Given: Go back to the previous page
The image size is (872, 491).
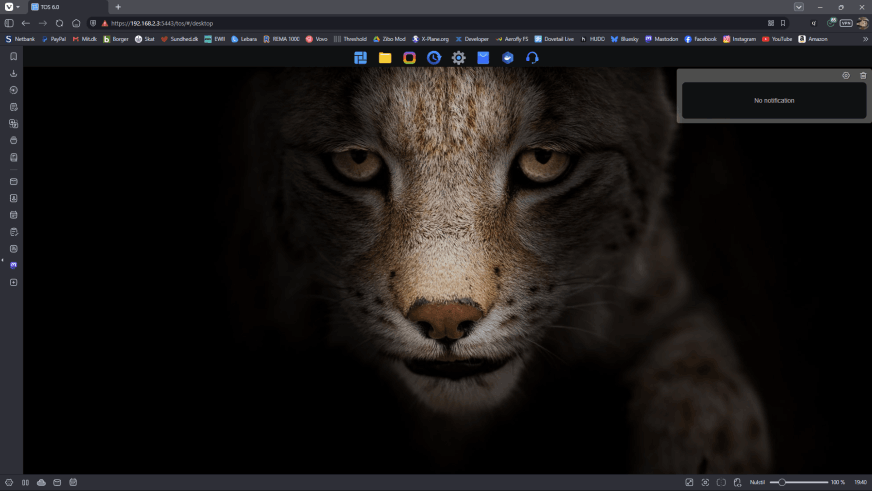Looking at the screenshot, I should [26, 23].
